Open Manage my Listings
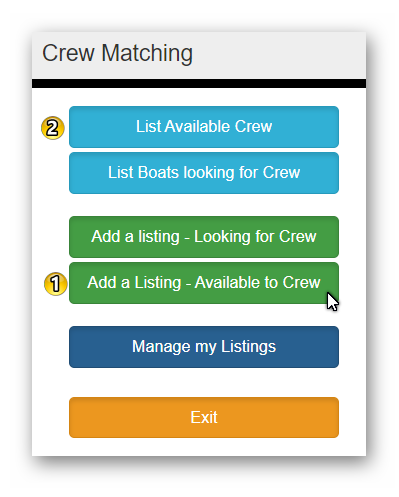The image size is (399, 497). (204, 347)
